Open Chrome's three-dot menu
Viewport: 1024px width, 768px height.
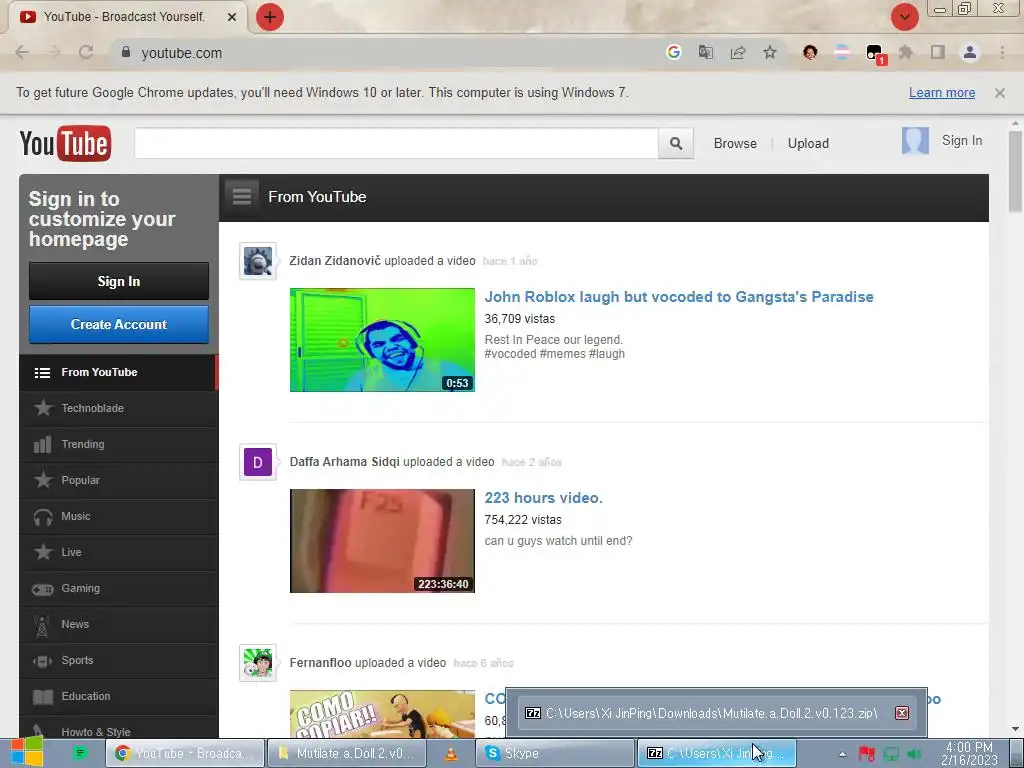pos(1002,52)
